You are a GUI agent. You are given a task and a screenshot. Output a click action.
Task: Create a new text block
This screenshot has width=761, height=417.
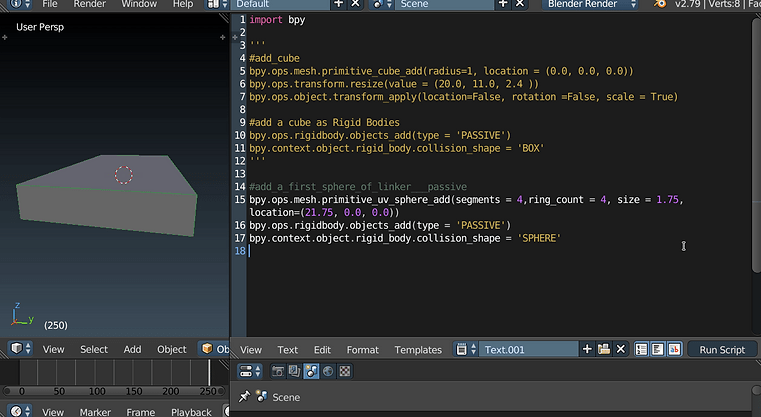(x=587, y=349)
